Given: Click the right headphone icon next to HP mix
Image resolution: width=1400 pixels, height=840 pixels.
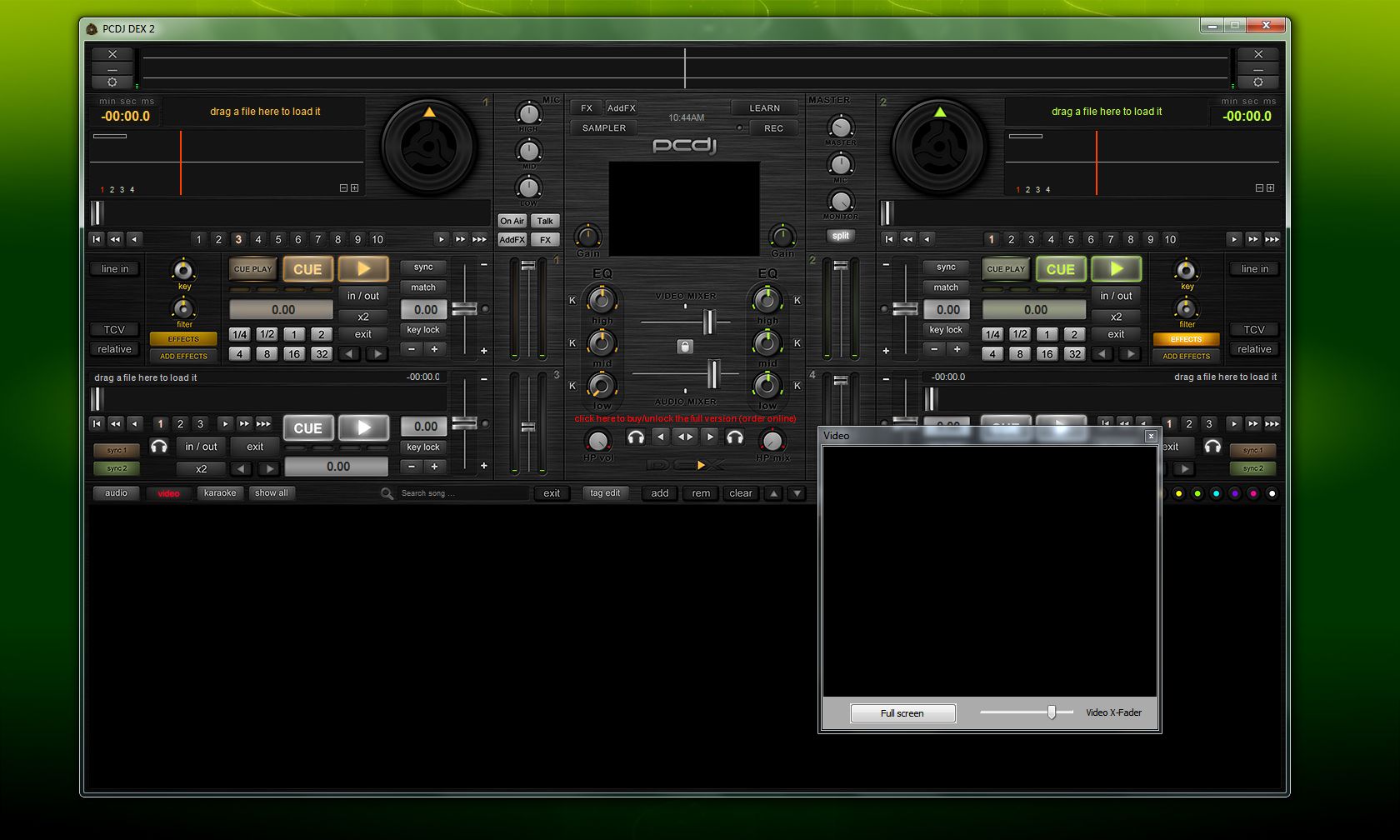Looking at the screenshot, I should [x=734, y=437].
